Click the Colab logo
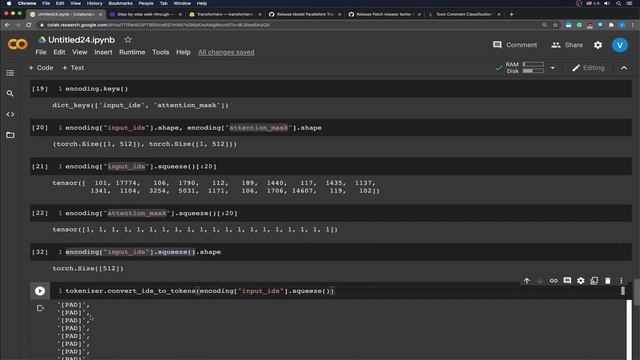640x360 pixels. click(x=18, y=44)
